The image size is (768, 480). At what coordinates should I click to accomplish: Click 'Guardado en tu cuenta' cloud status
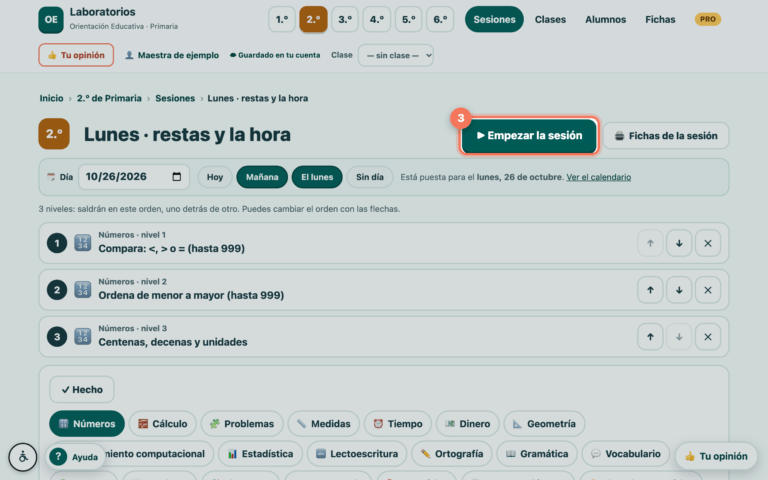pos(275,55)
